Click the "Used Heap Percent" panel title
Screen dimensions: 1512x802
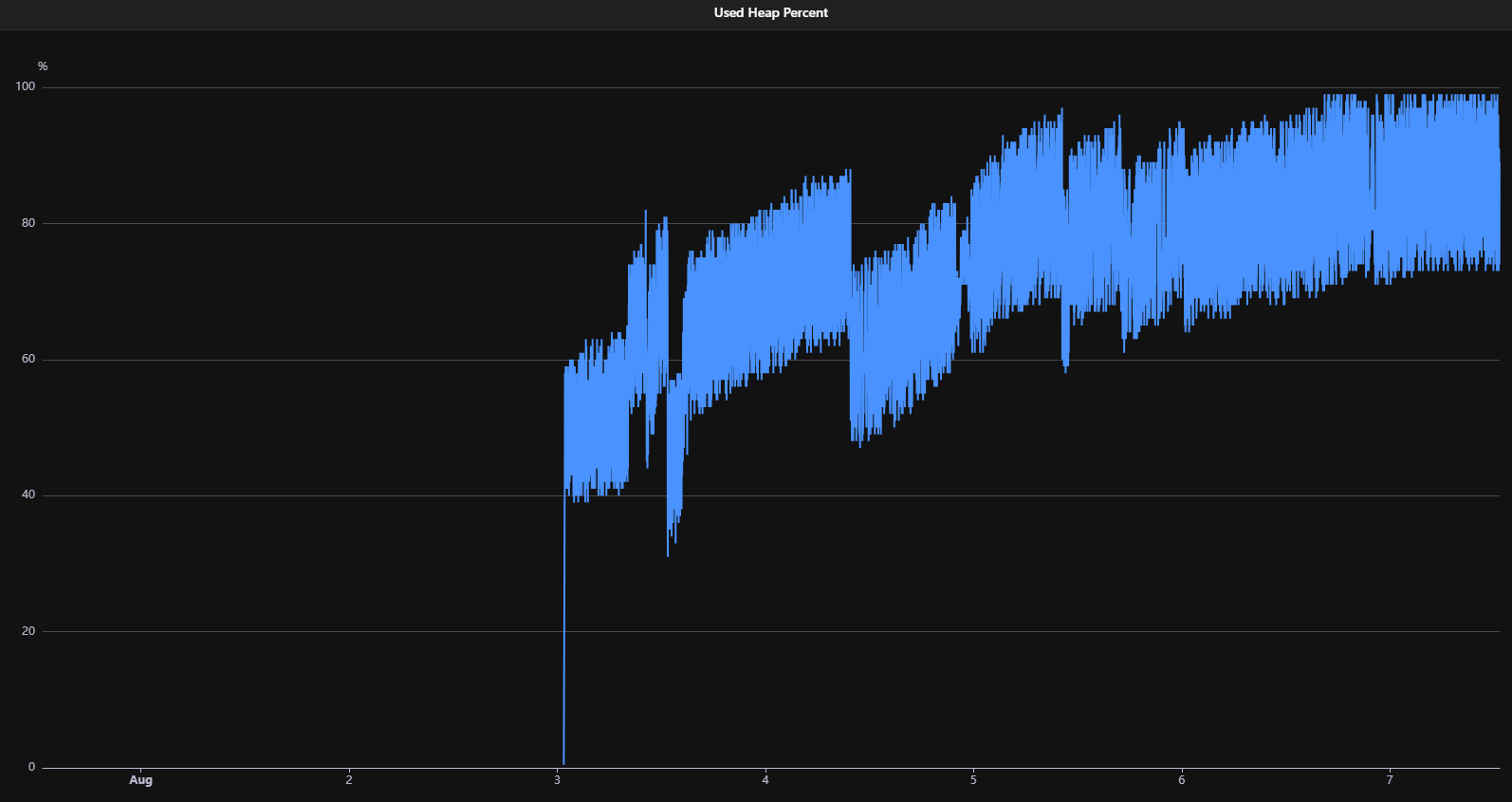(770, 12)
